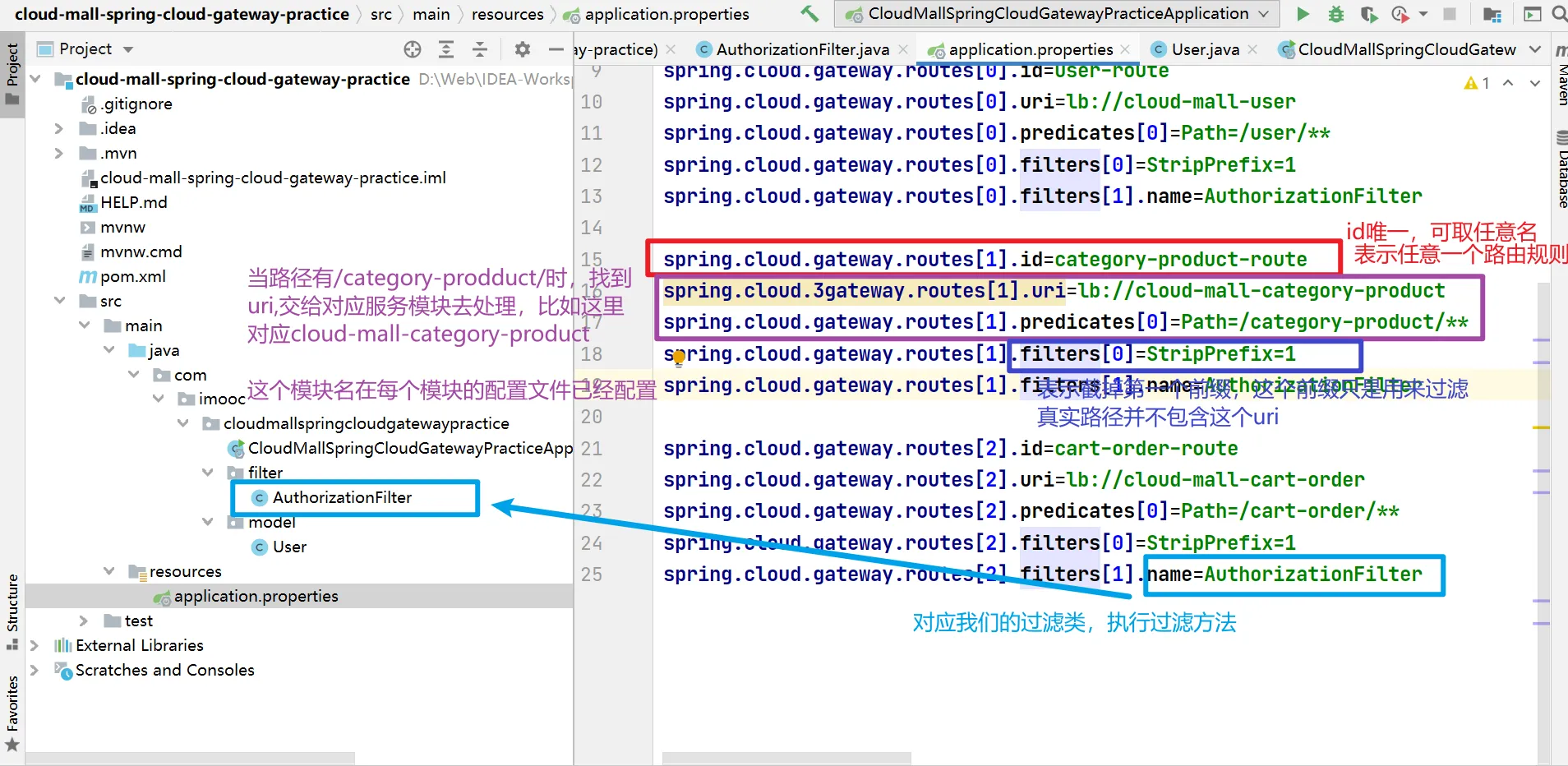Click the editor horizontal scrollbar
This screenshot has height=766, width=1568.
[x=786, y=757]
